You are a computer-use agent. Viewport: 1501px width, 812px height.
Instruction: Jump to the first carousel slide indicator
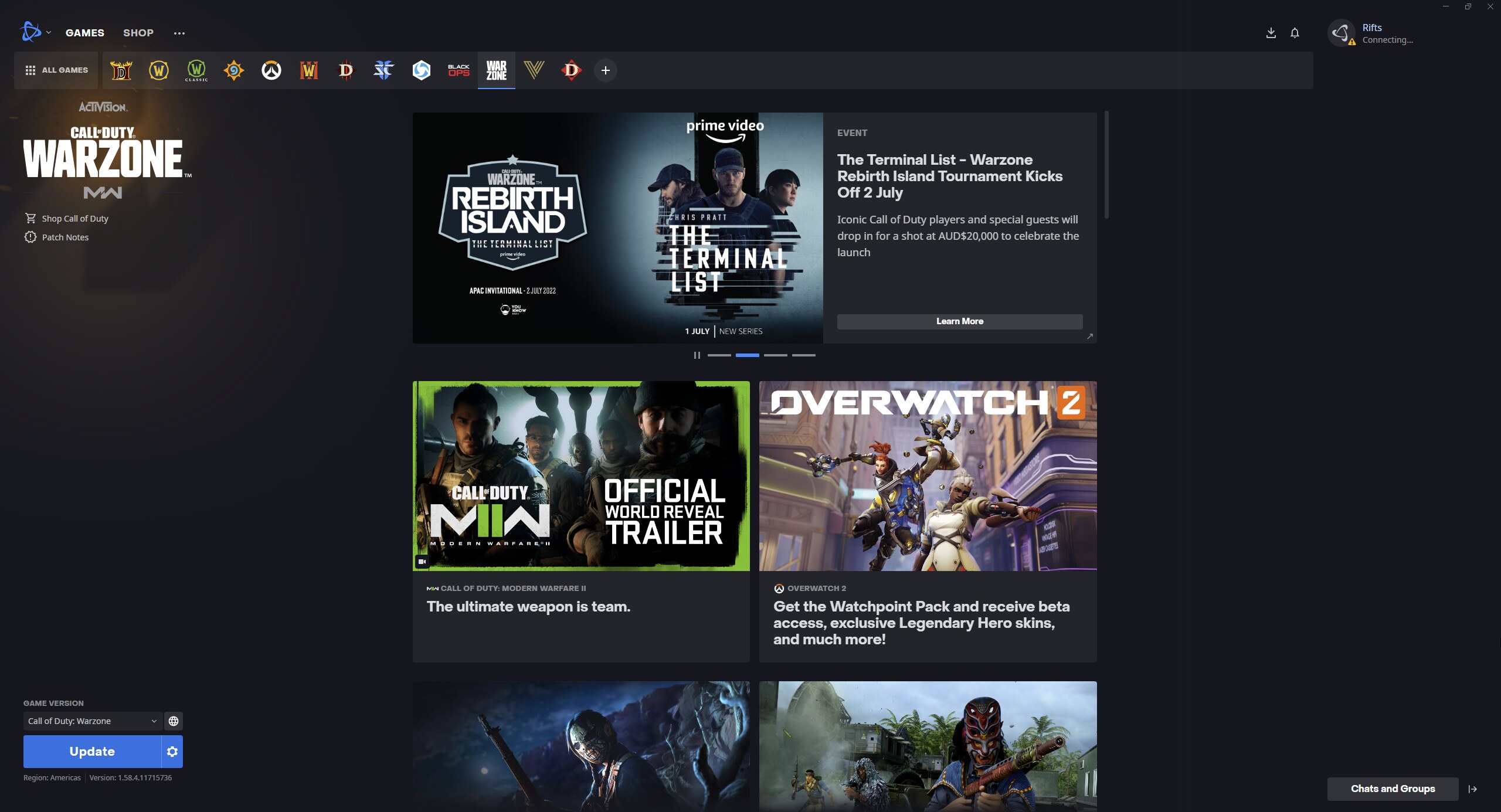pos(719,355)
